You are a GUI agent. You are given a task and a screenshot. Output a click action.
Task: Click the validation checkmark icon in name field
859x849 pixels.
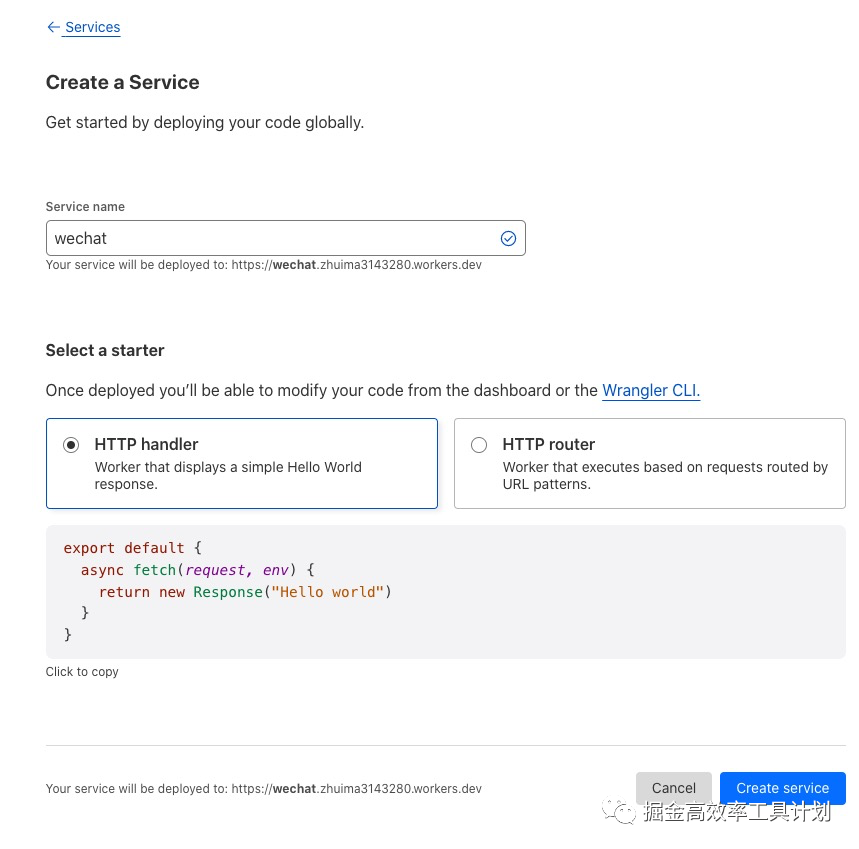coord(508,238)
